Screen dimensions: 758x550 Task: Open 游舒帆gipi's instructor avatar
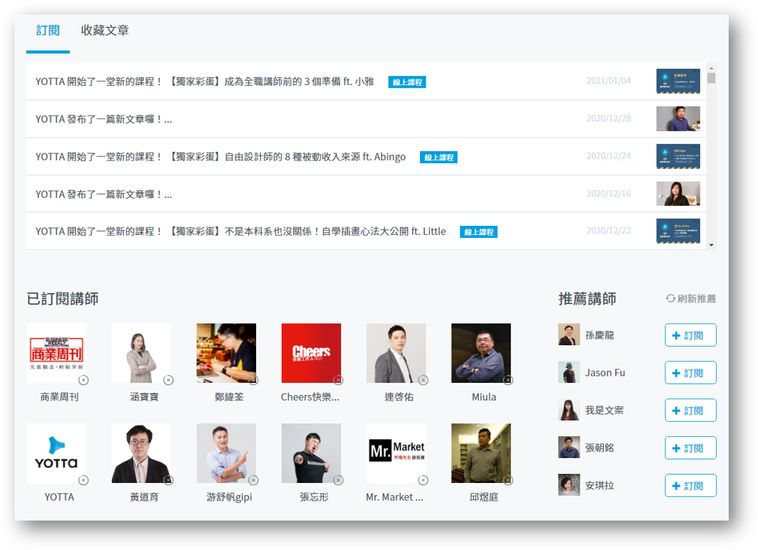(x=226, y=453)
